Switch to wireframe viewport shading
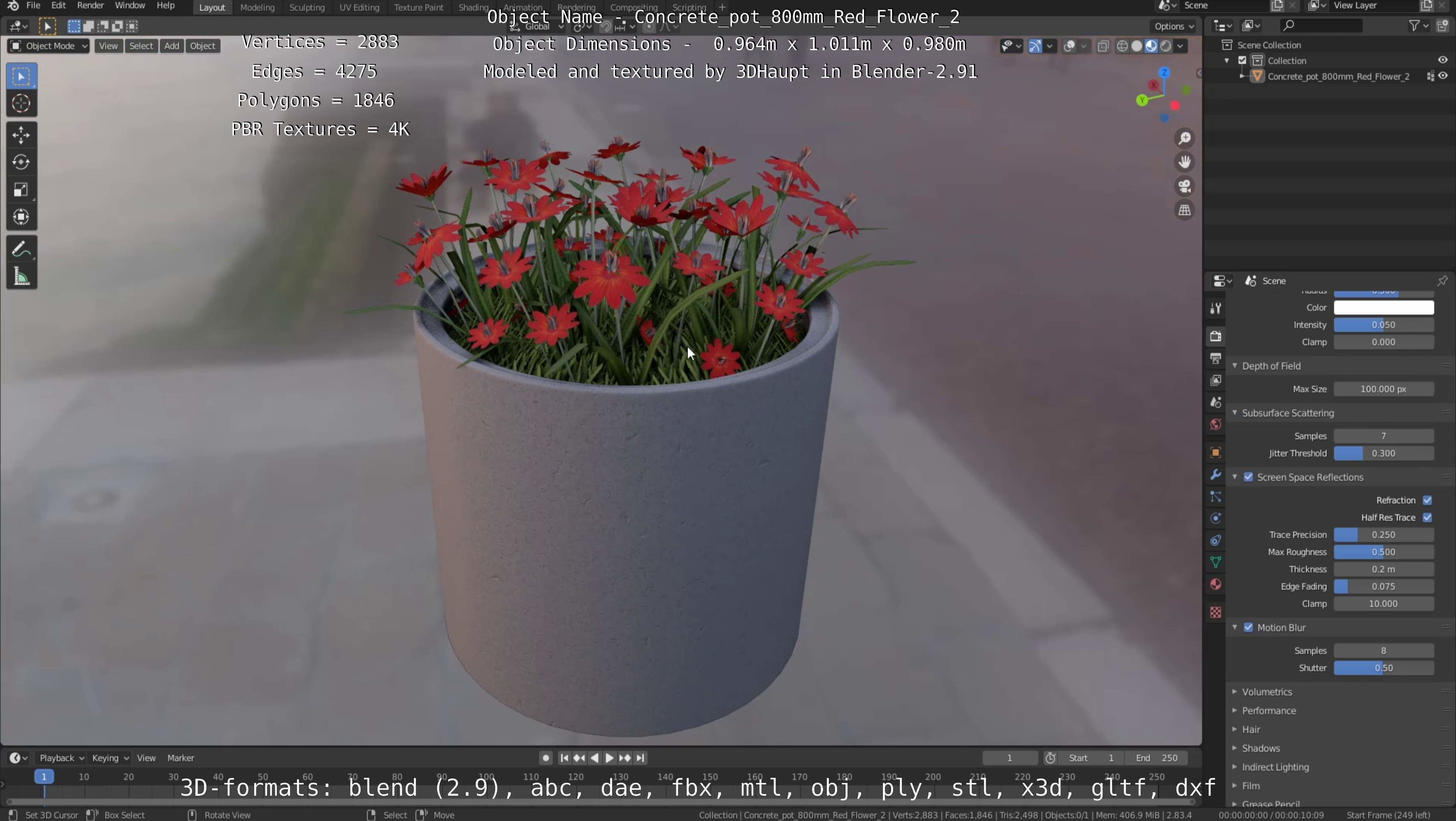The image size is (1456, 821). click(1122, 46)
